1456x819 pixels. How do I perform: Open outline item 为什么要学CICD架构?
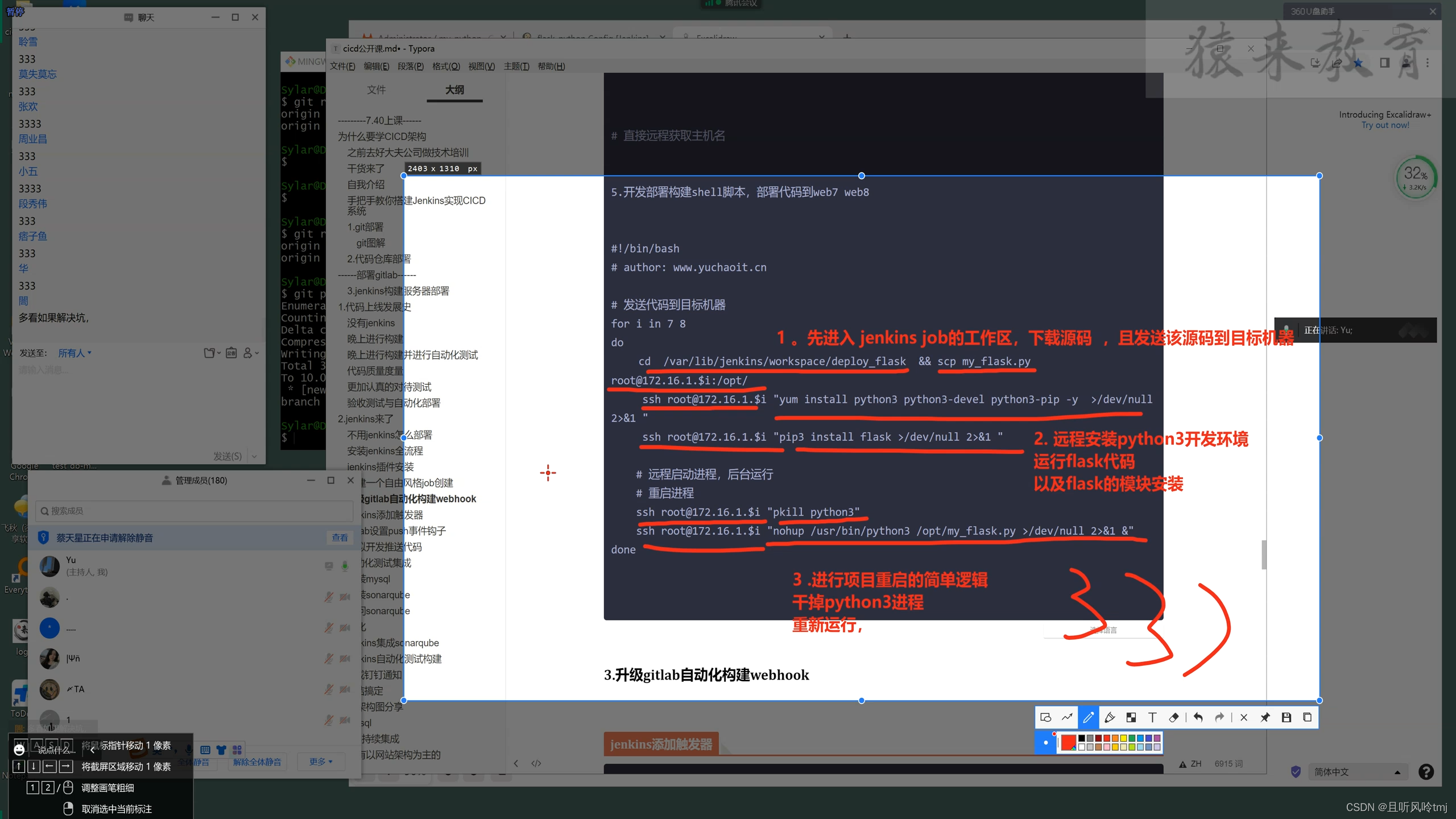(x=382, y=136)
